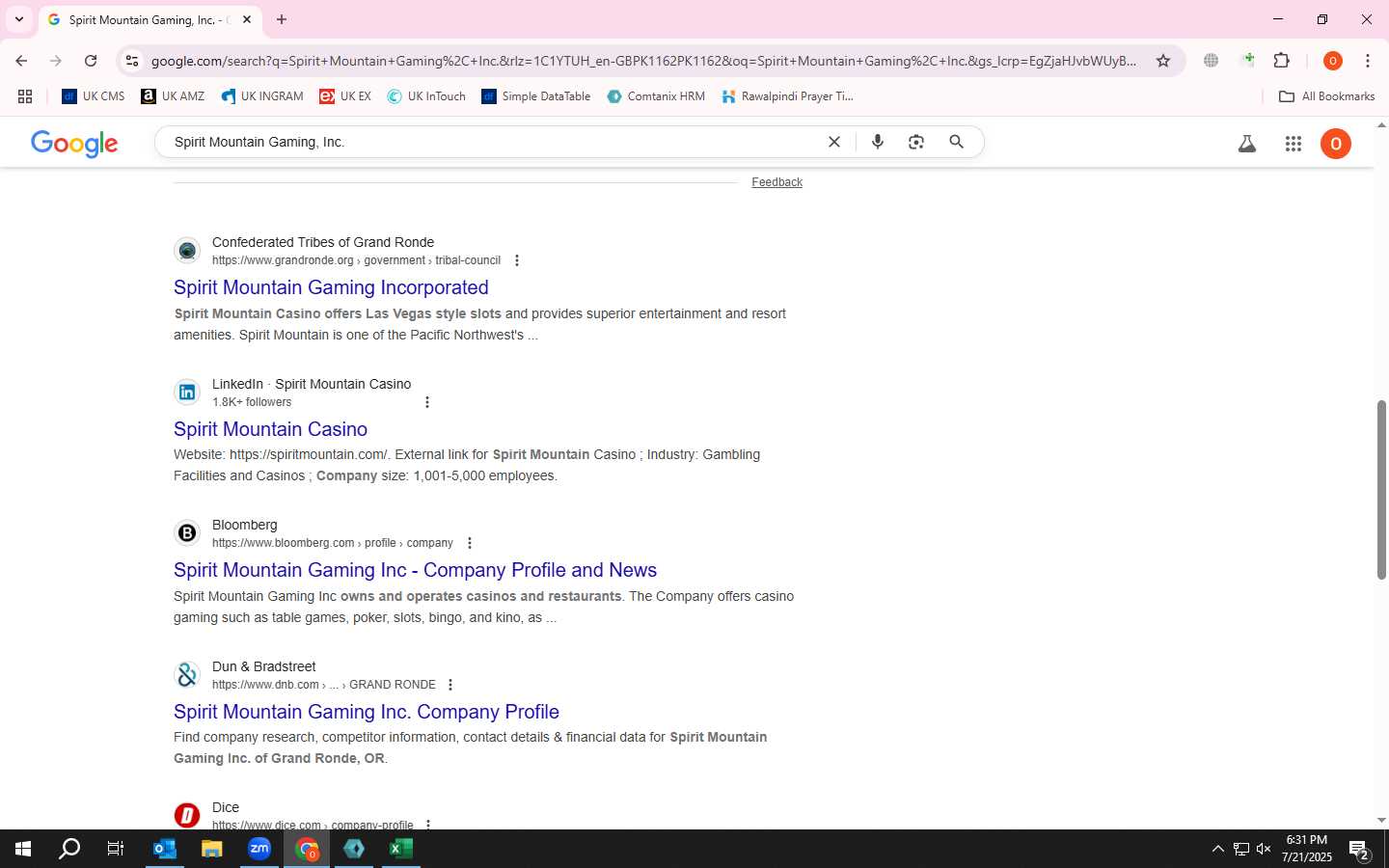Open the bookmarks apps grid icon
This screenshot has width=1389, height=868.
point(25,96)
